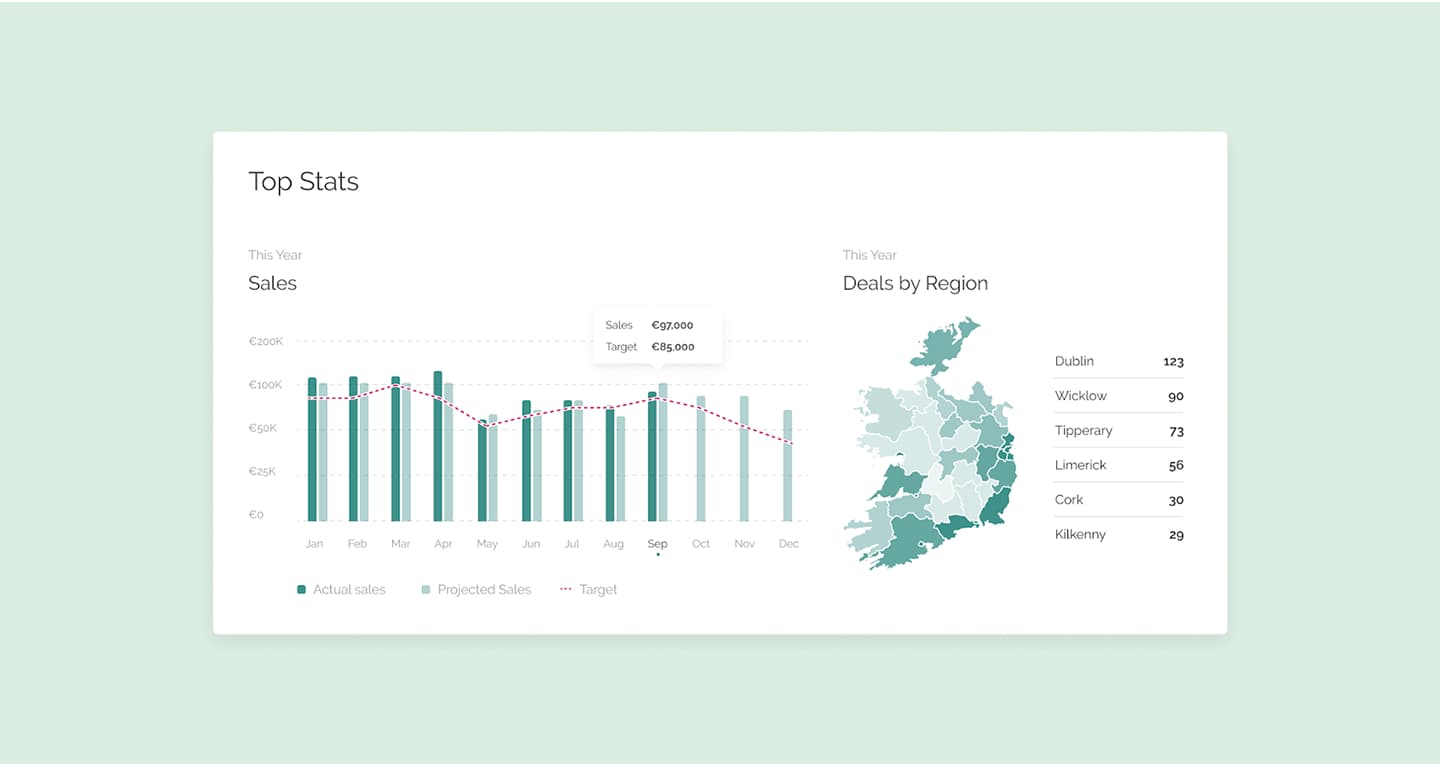Click Dublin's deal count 123
Viewport: 1440px width, 766px height.
[1173, 361]
